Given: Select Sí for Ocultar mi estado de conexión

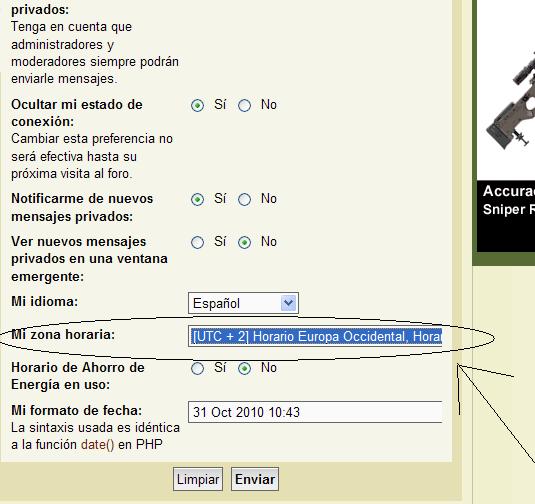Looking at the screenshot, I should (x=198, y=105).
